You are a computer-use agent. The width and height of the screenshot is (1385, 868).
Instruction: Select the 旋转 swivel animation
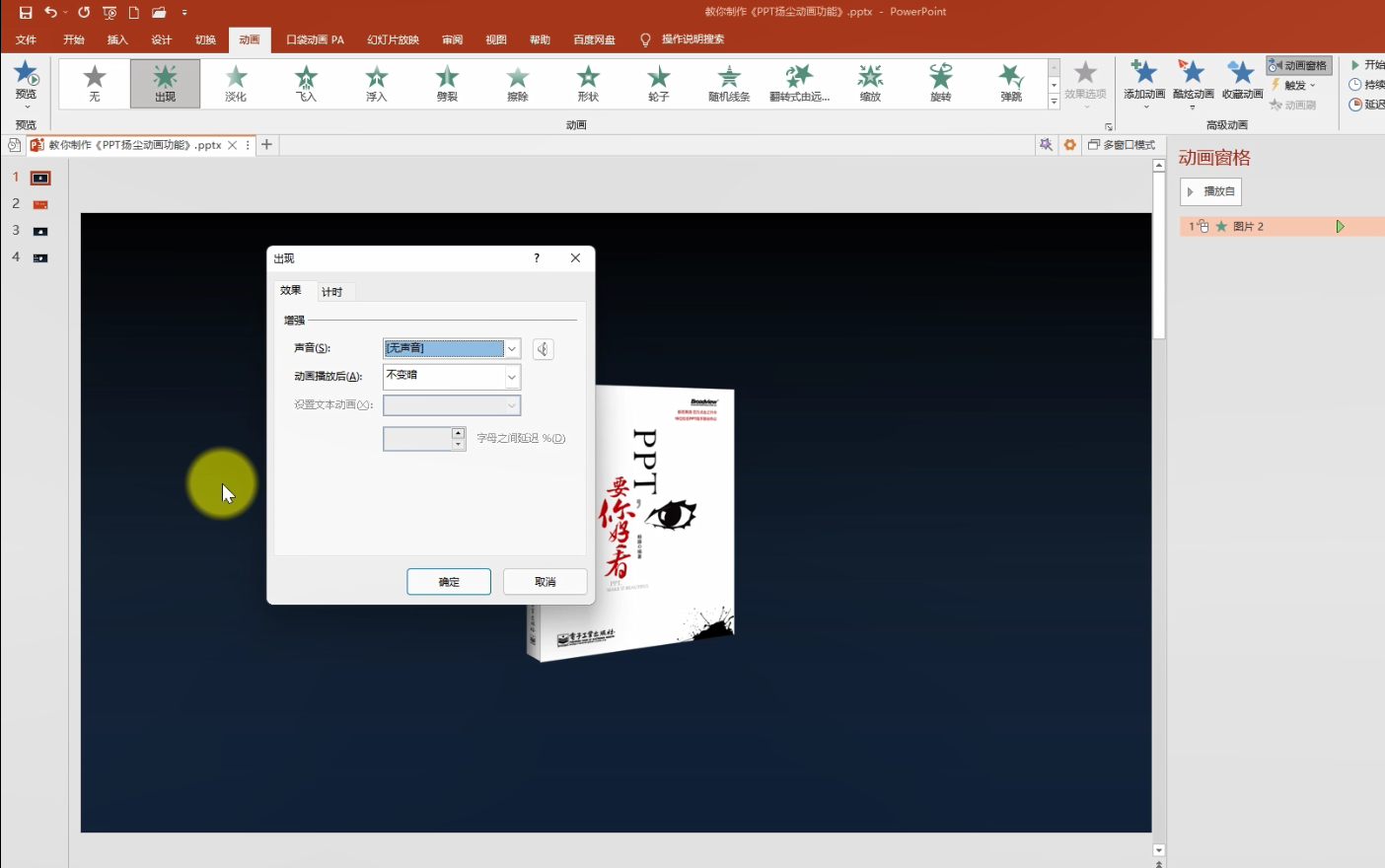coord(941,83)
